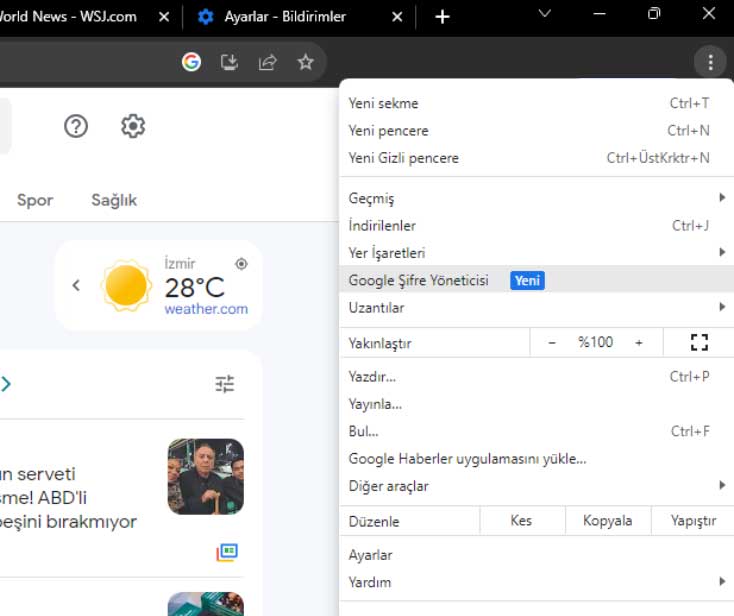Open the Sağlık news category
This screenshot has height=616, width=734.
point(114,200)
